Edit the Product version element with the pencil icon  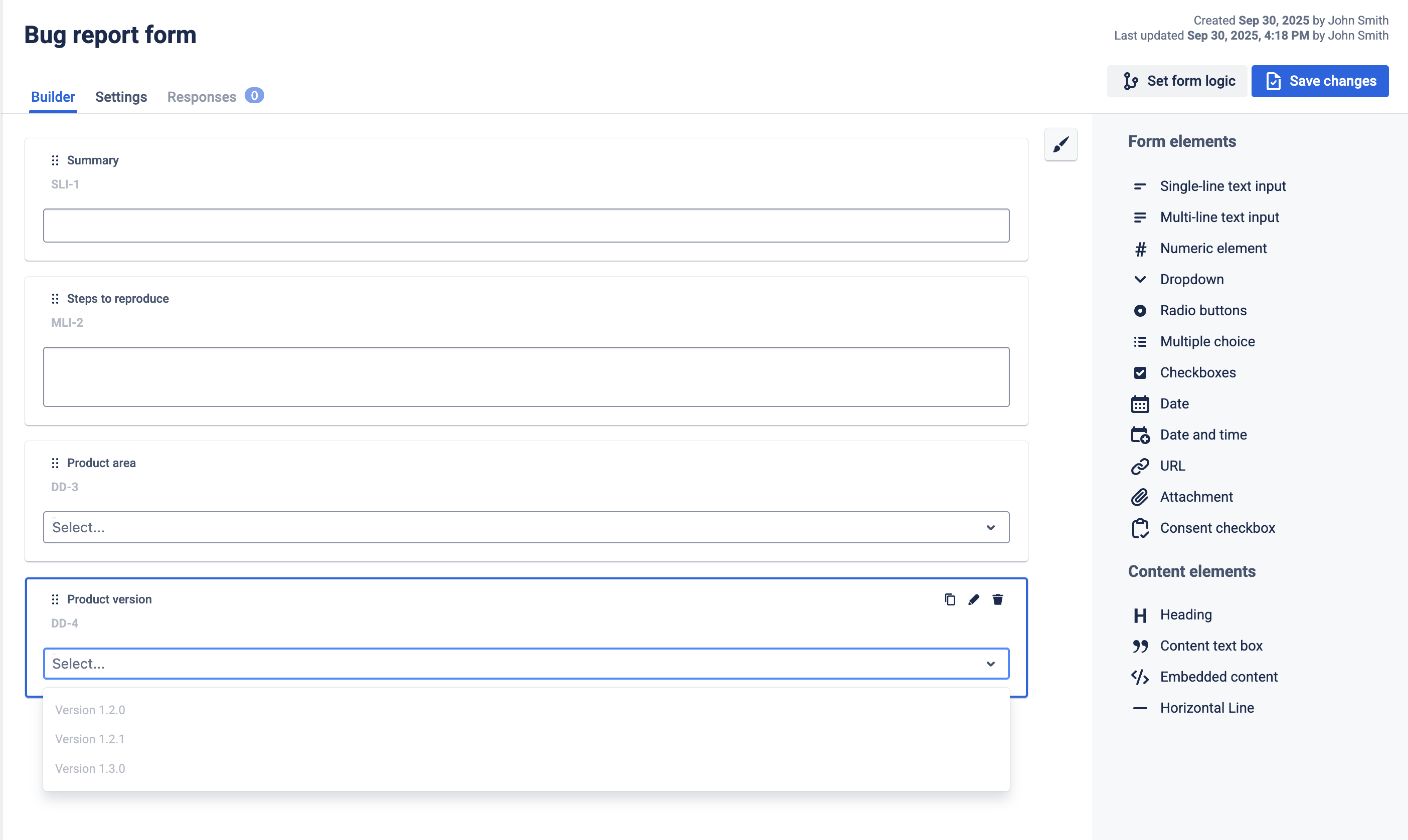coord(974,599)
